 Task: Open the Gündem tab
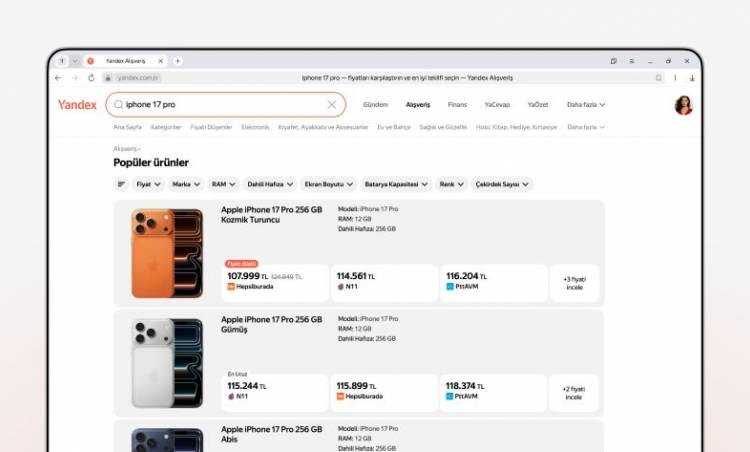tap(375, 104)
